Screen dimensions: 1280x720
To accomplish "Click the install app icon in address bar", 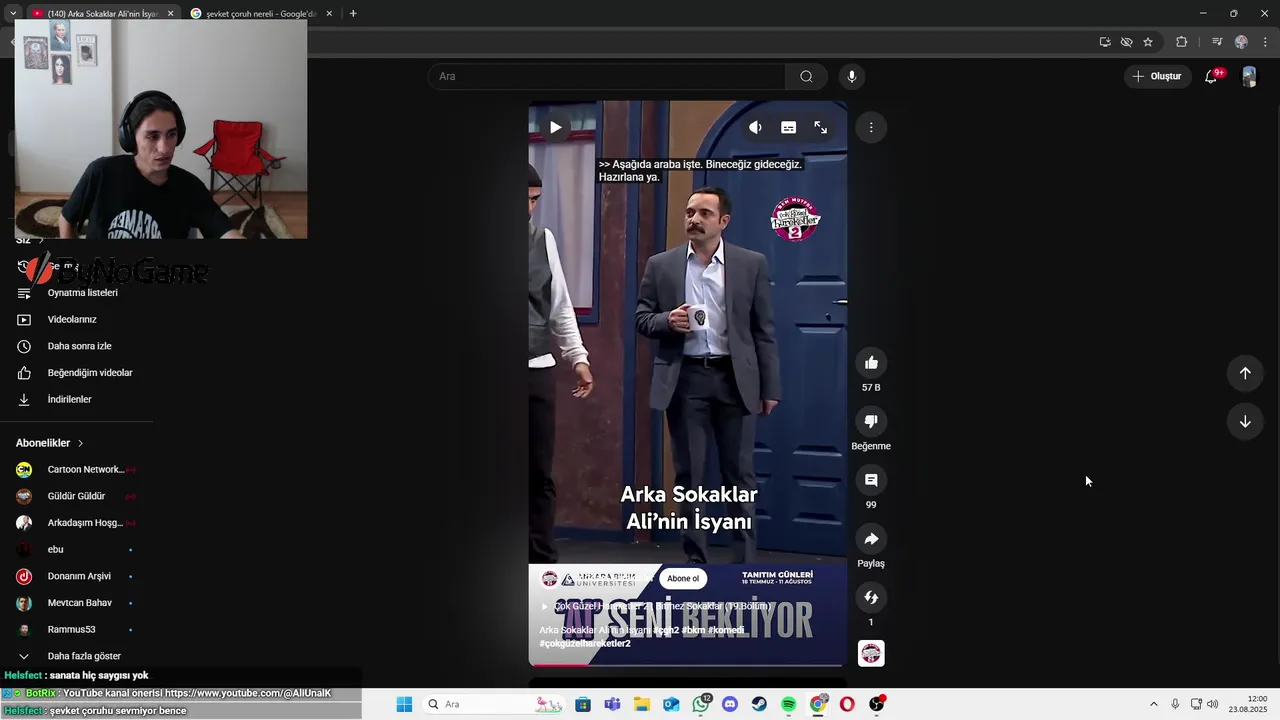I will click(x=1105, y=42).
